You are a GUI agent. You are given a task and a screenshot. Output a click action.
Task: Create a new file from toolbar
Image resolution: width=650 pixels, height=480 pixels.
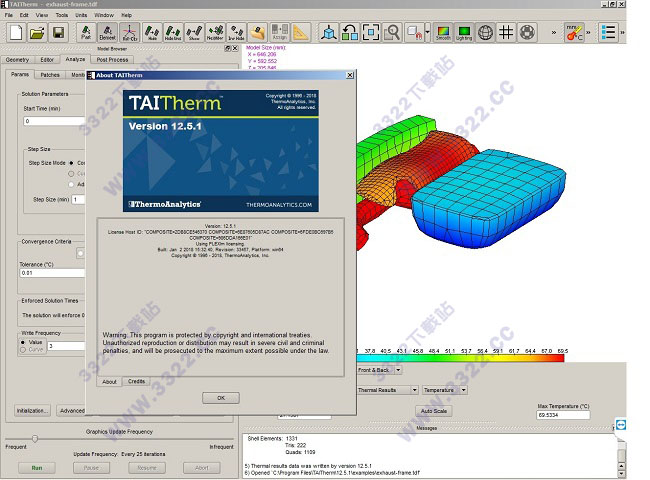(x=16, y=32)
